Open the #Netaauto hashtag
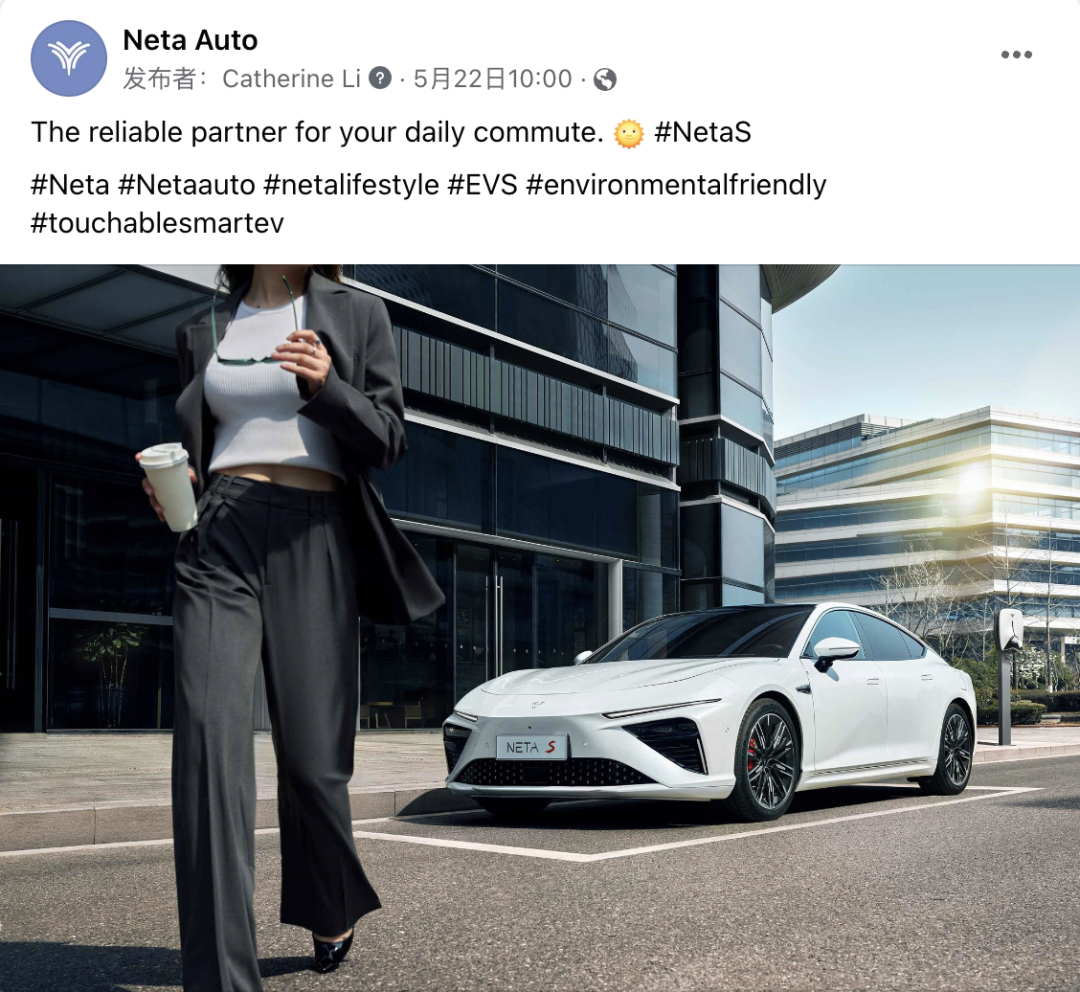Viewport: 1080px width, 992px height. pos(187,185)
